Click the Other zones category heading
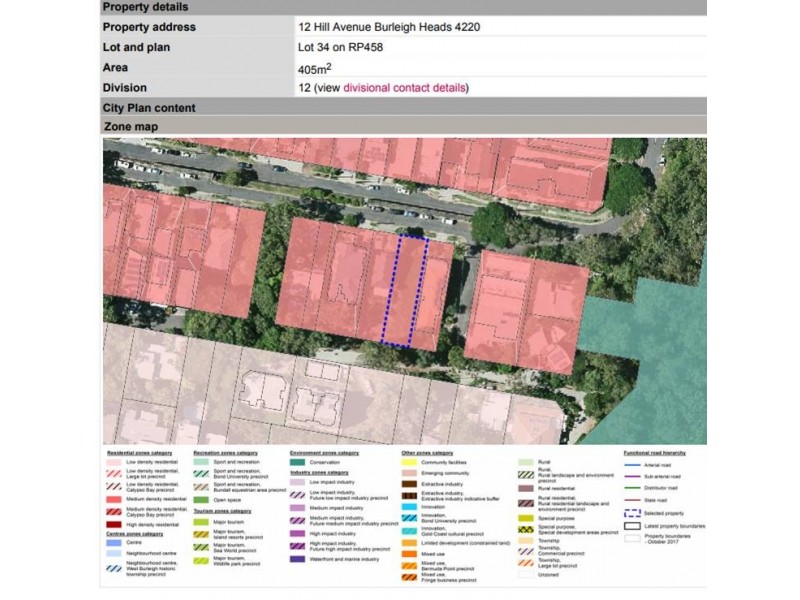 click(427, 453)
